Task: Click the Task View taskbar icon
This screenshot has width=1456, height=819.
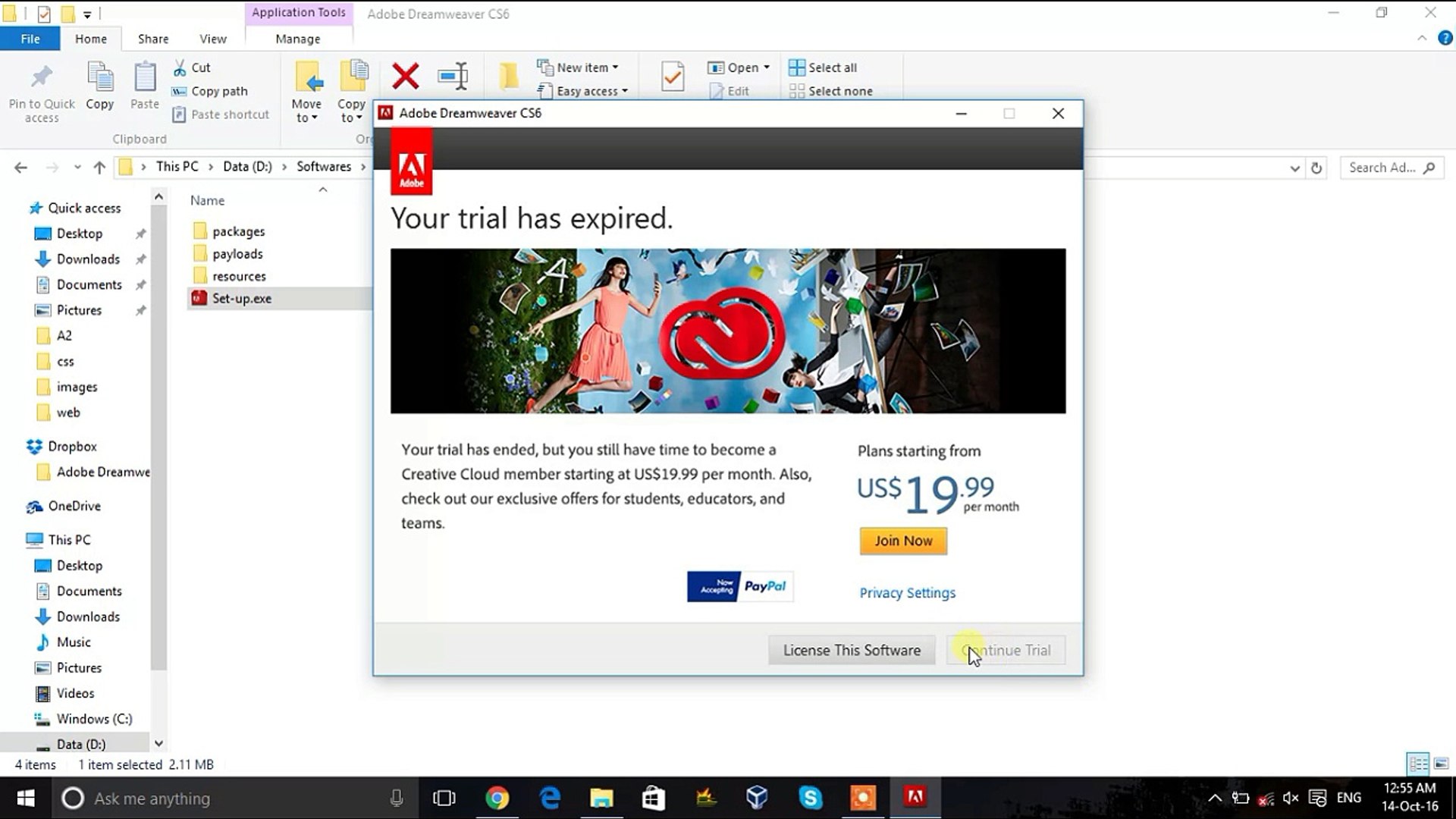Action: (x=444, y=798)
